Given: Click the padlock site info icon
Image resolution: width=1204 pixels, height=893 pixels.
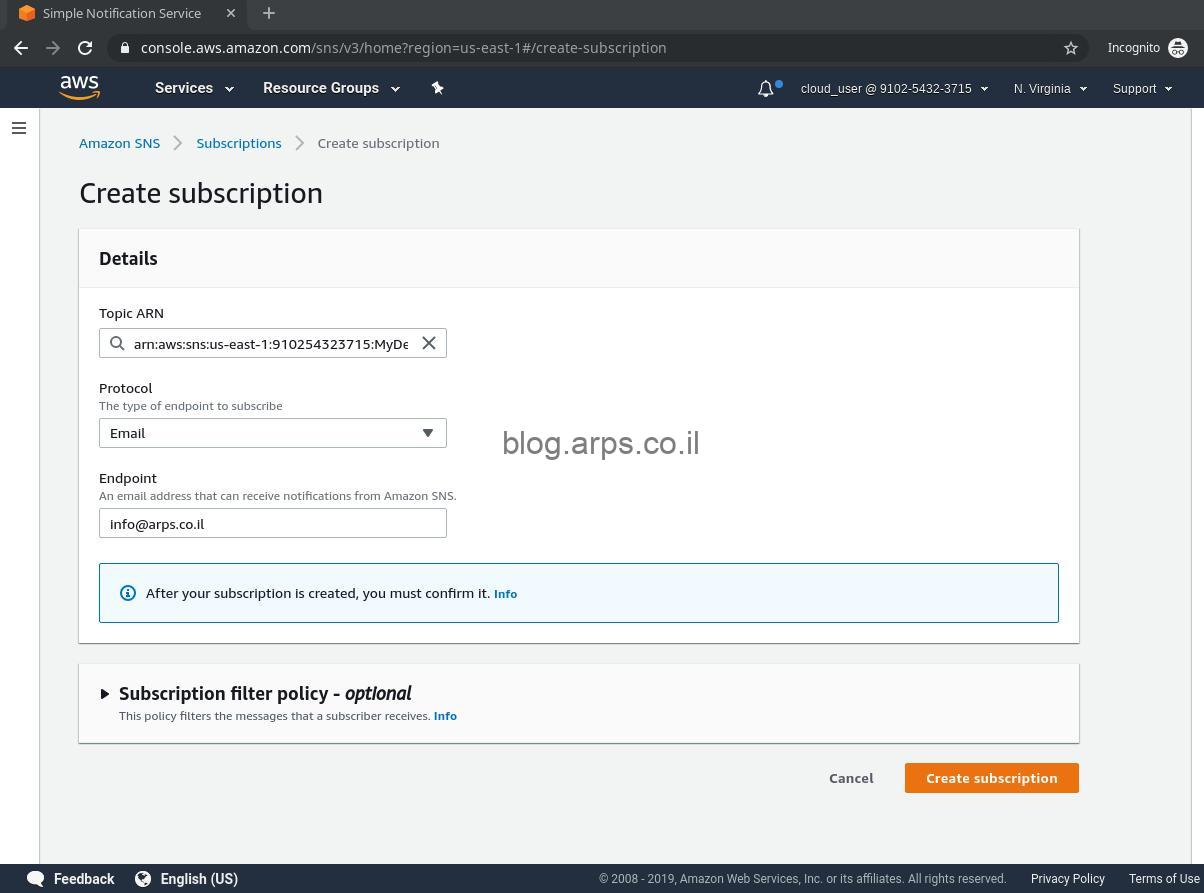Looking at the screenshot, I should pyautogui.click(x=124, y=48).
